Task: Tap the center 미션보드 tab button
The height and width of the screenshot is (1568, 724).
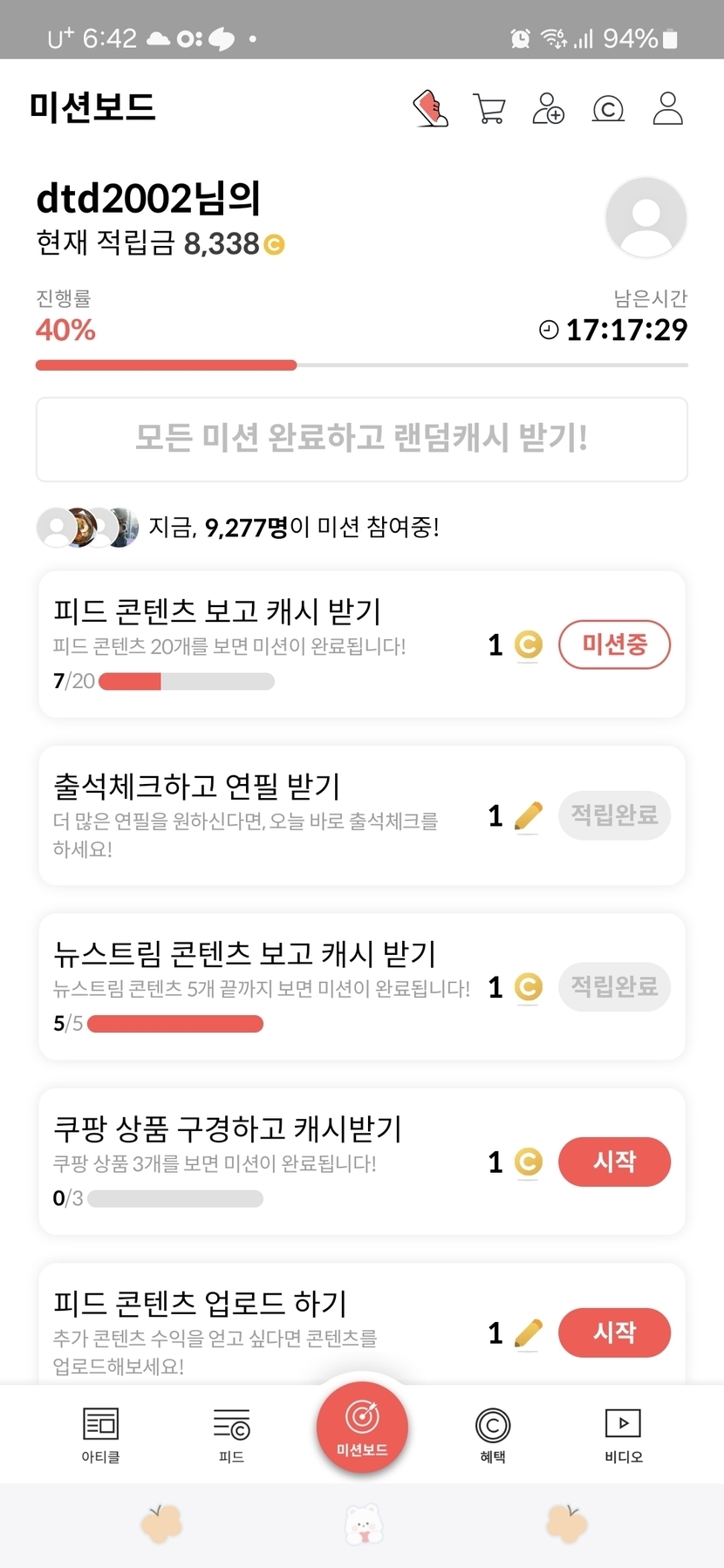Action: [362, 1428]
